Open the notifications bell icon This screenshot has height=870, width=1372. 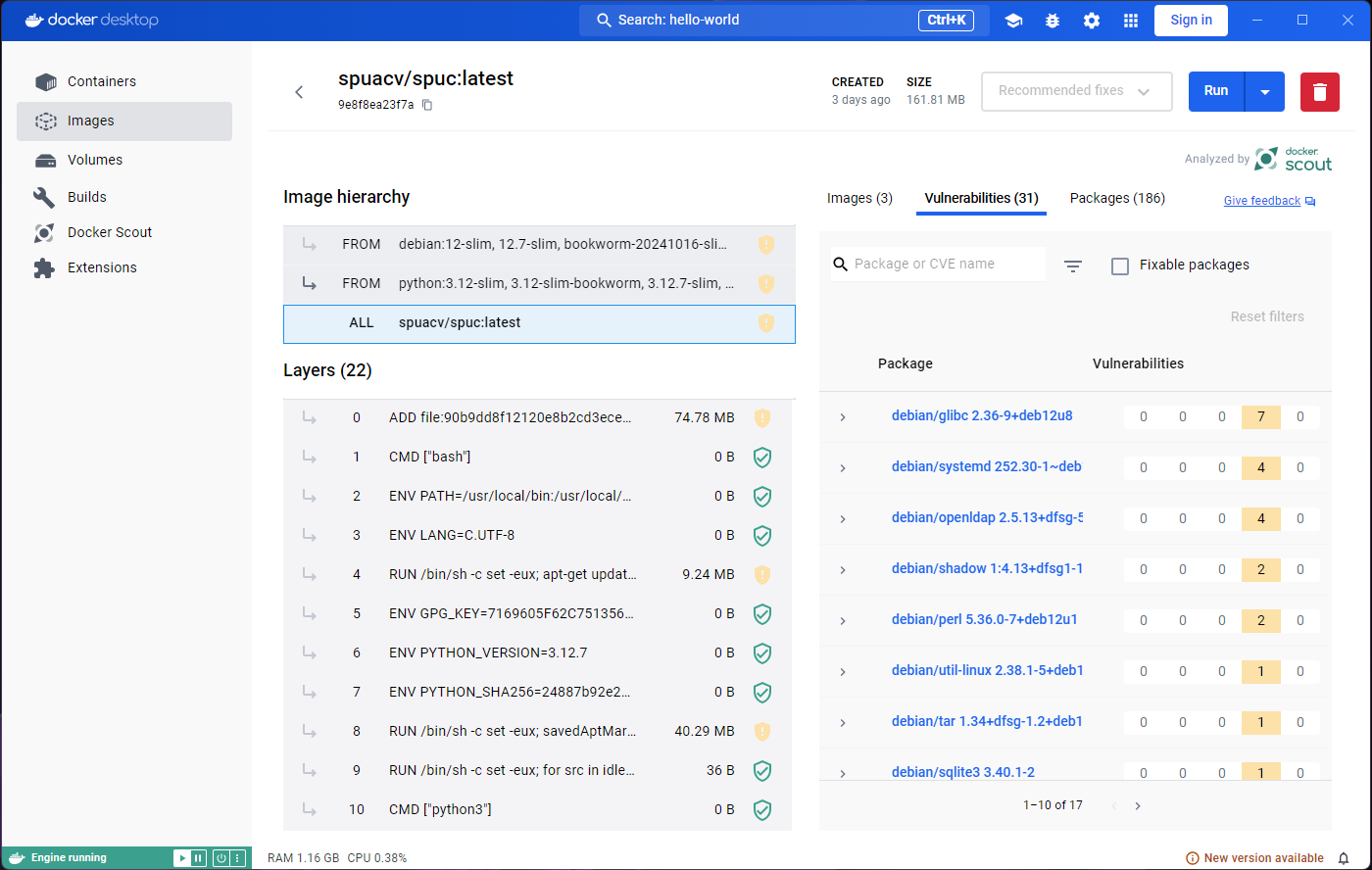pyautogui.click(x=1344, y=858)
